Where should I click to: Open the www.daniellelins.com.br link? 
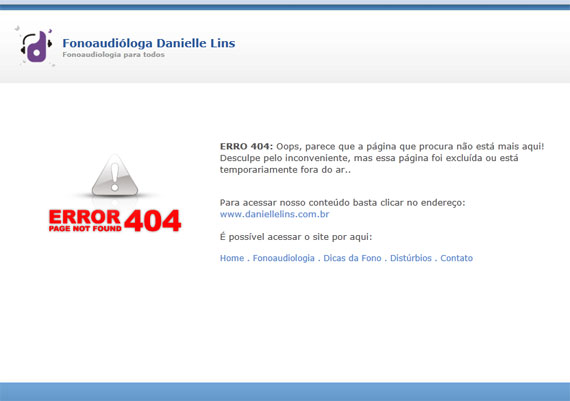click(274, 214)
